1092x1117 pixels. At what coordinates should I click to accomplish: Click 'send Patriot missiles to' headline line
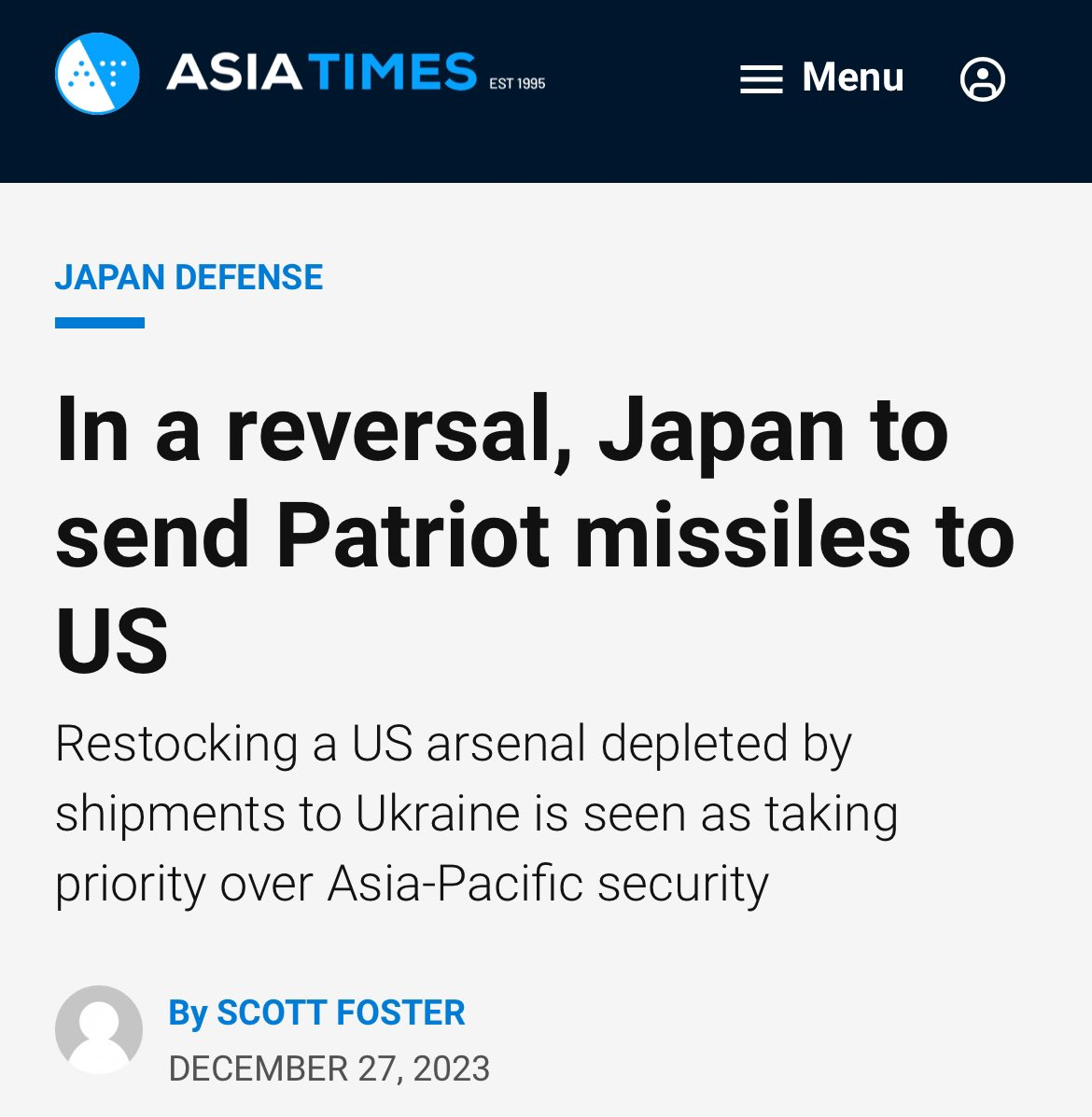(534, 537)
